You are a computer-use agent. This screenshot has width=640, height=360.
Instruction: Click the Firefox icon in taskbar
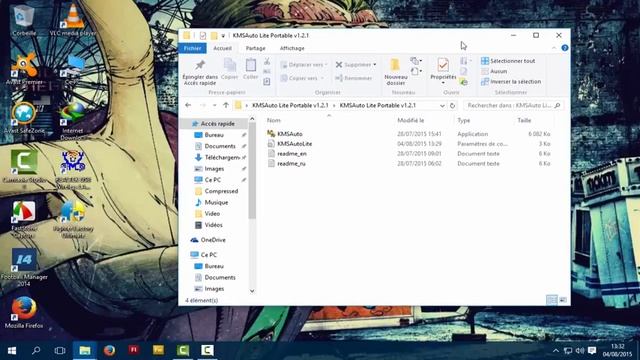[x=109, y=350]
